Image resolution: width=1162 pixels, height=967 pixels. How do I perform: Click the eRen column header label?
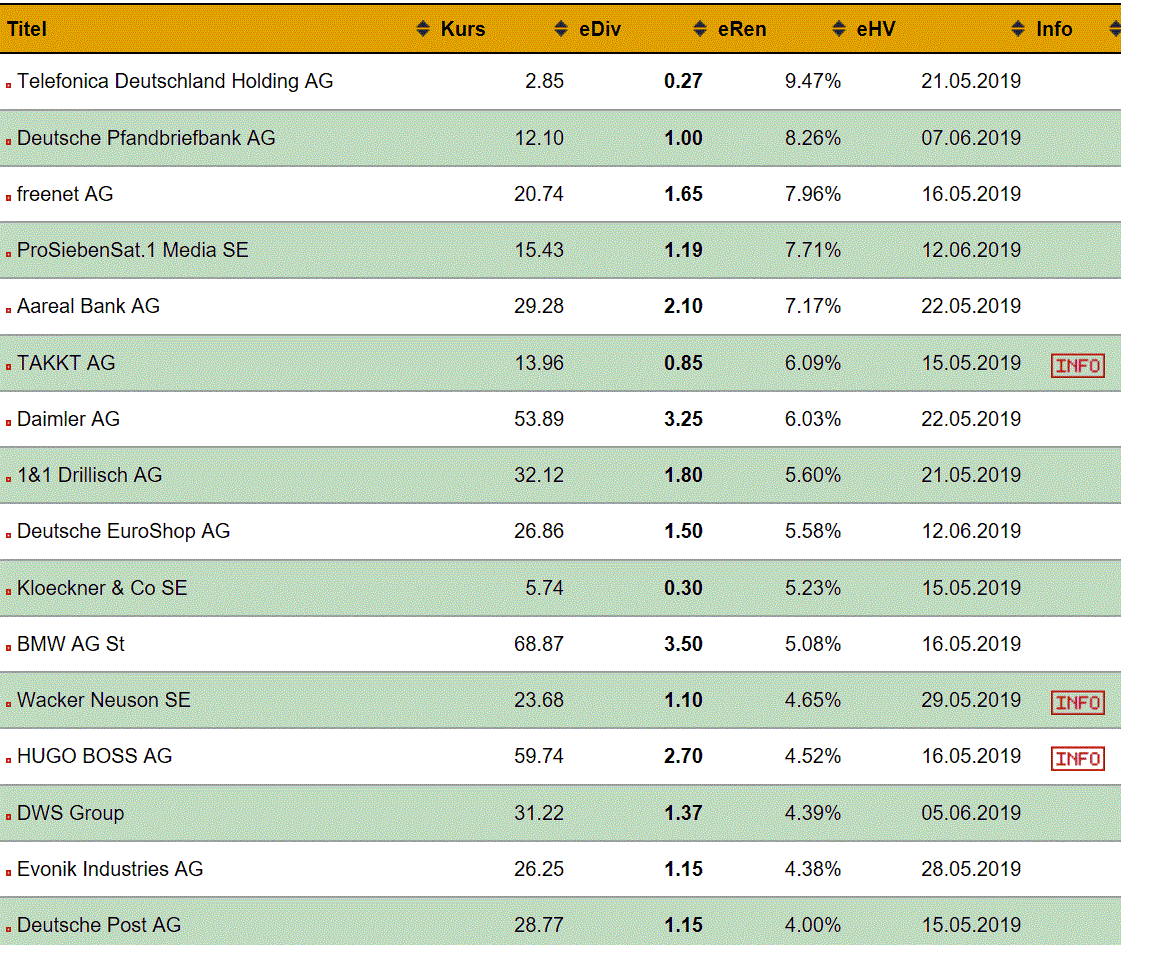742,29
